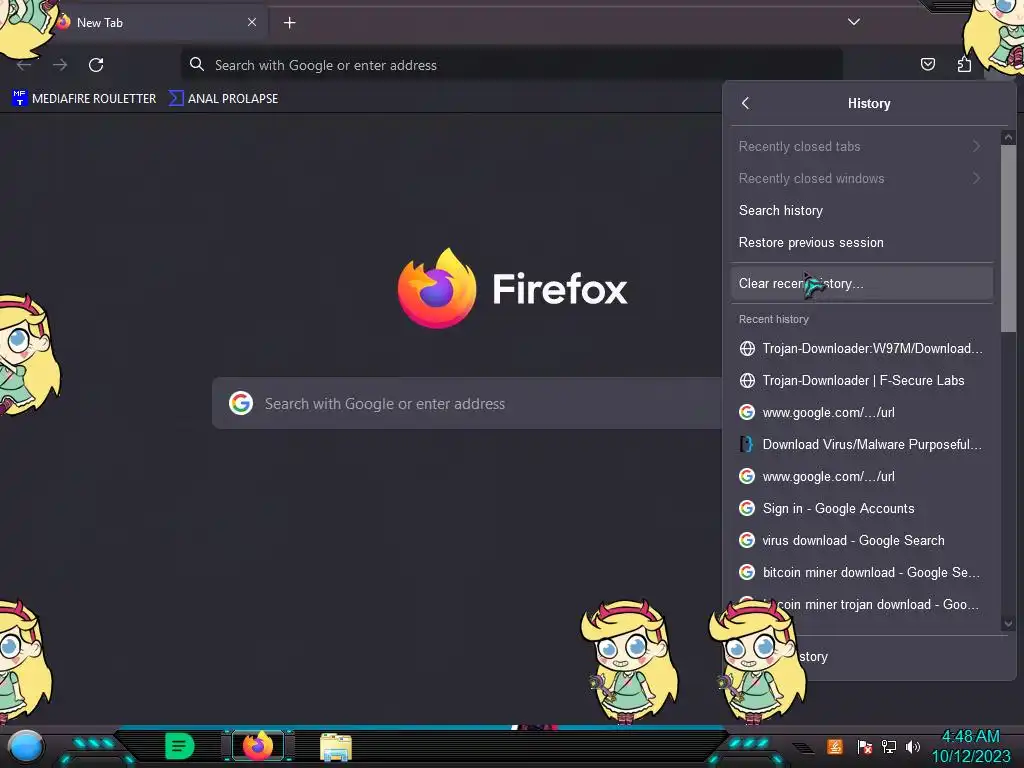The width and height of the screenshot is (1024, 768).
Task: Click the volume speaker tray icon
Action: coord(913,746)
